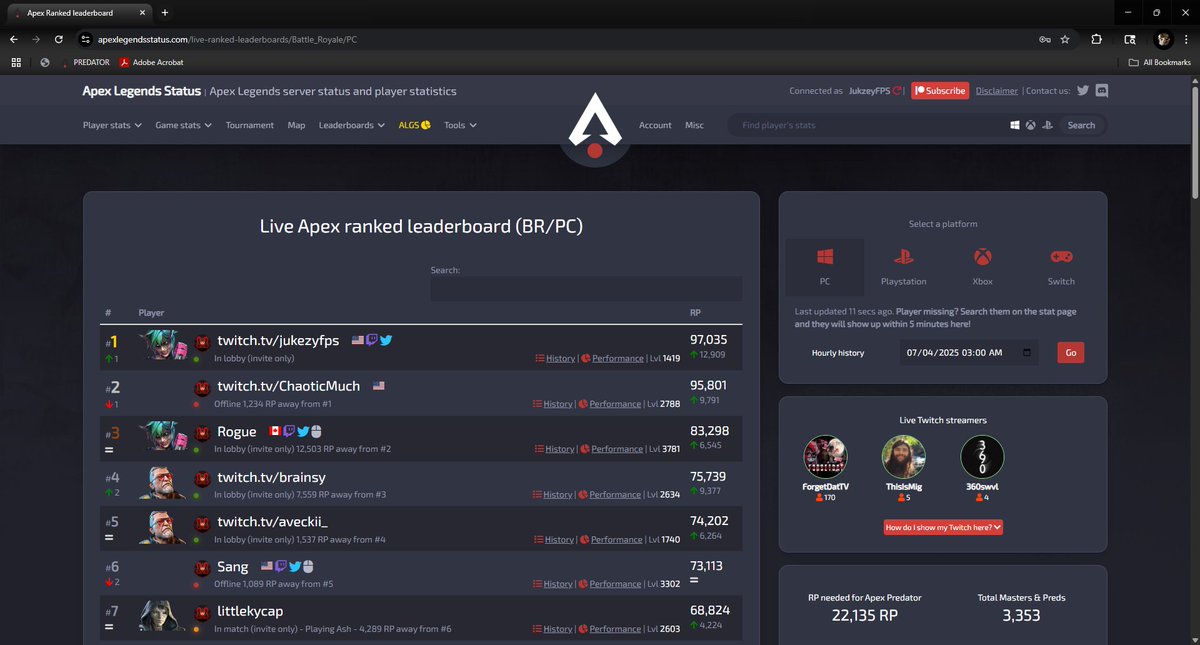Open the hourly history date and time field
This screenshot has height=645, width=1200.
969,353
